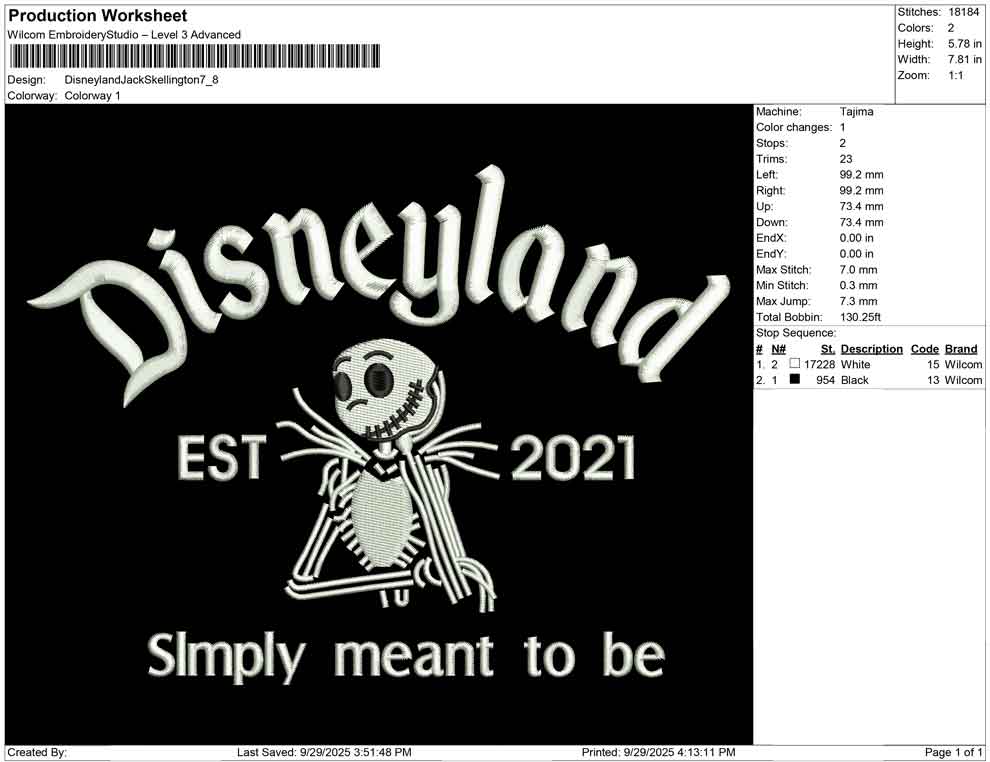
Task: Click the barcode under the worksheet header
Action: [194, 56]
